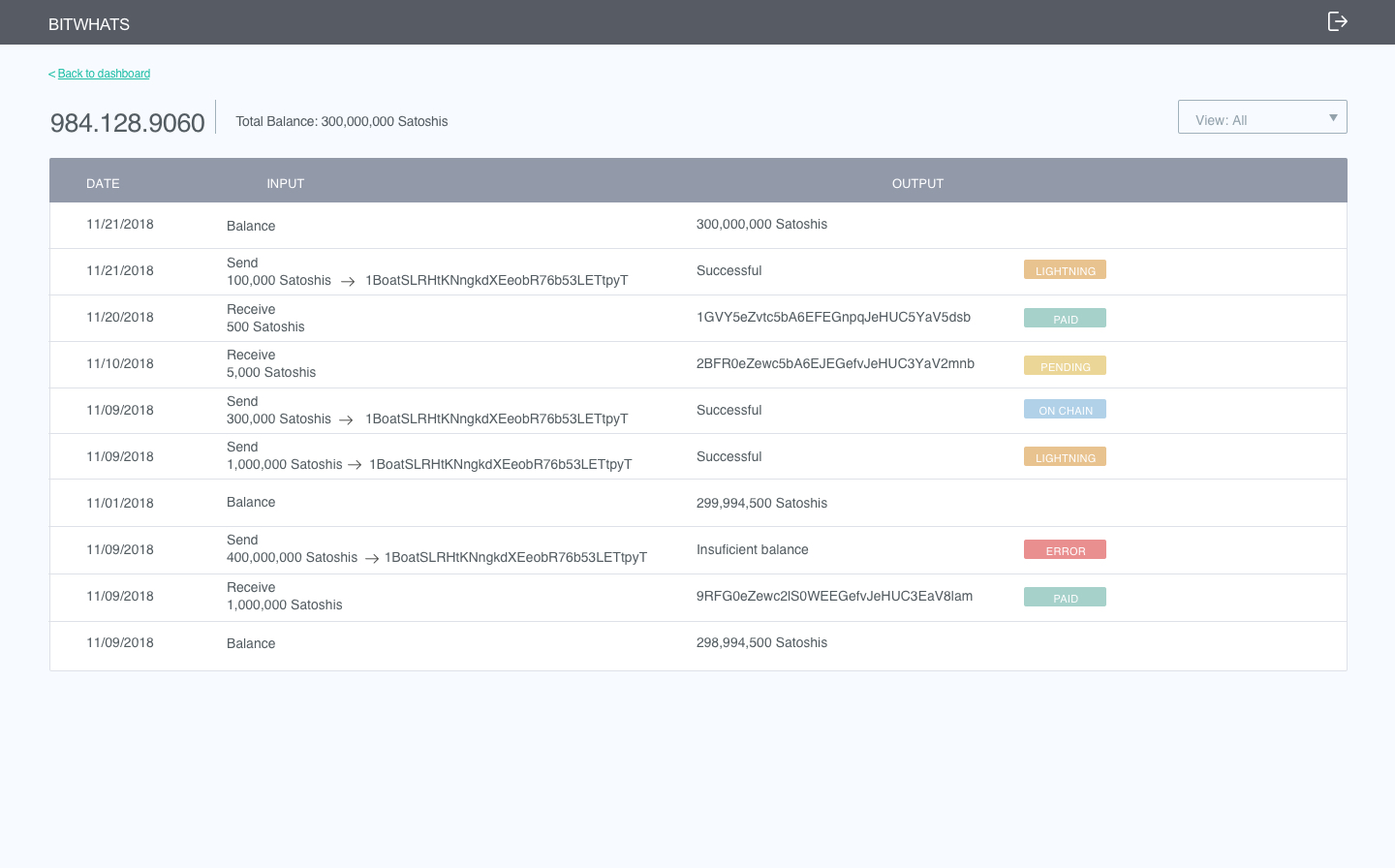Click the INPUT column header
This screenshot has width=1395, height=868.
(285, 183)
